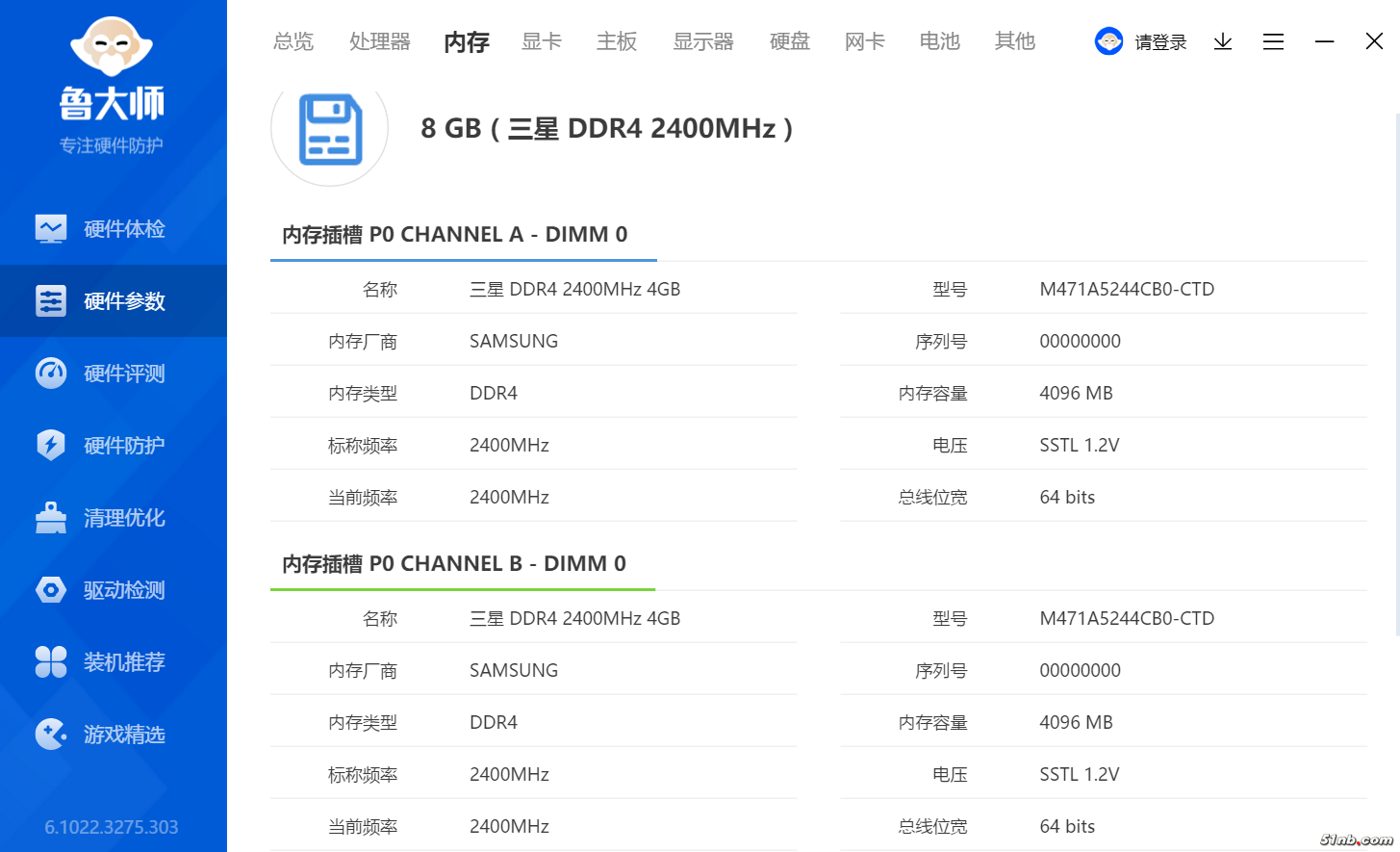Select Channel A model M471A5244CB0-CTD
This screenshot has height=852, width=1400.
click(1127, 289)
